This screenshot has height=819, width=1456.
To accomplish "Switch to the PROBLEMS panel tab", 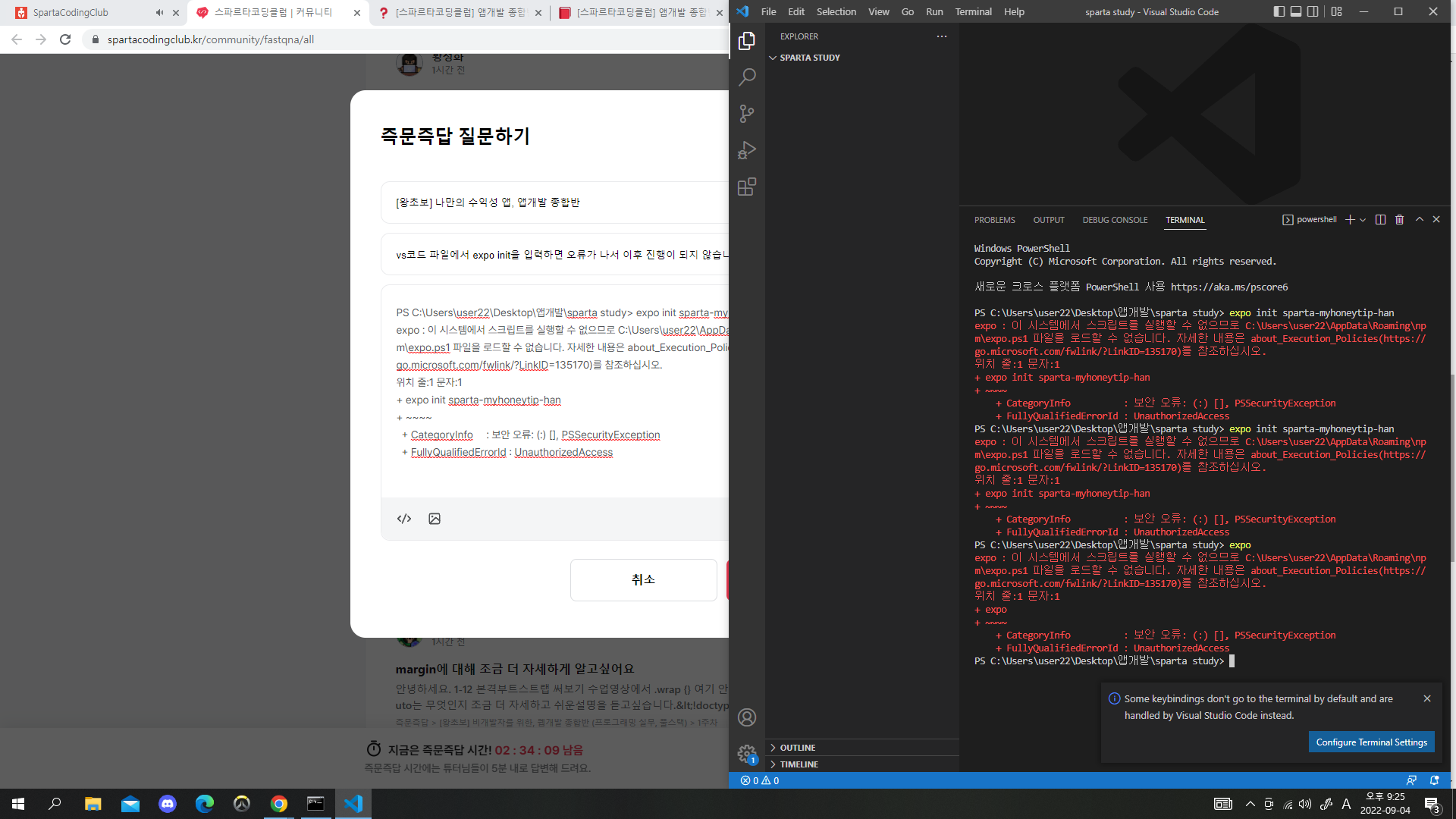I will click(x=994, y=220).
